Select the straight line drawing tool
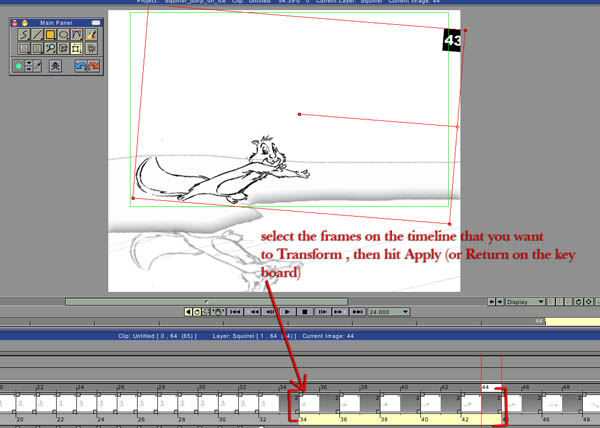 pos(37,35)
